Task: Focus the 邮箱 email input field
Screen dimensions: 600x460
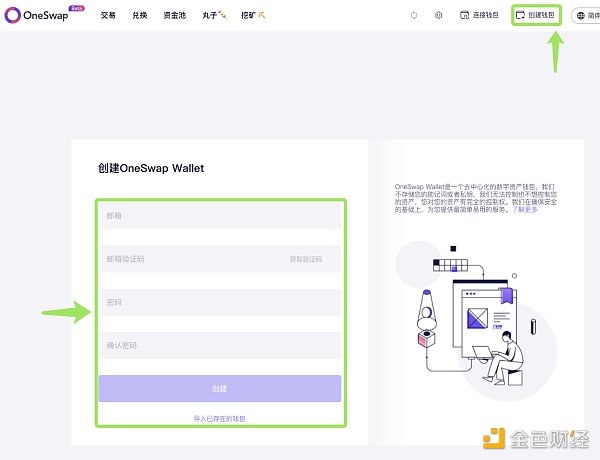Action: pyautogui.click(x=220, y=216)
